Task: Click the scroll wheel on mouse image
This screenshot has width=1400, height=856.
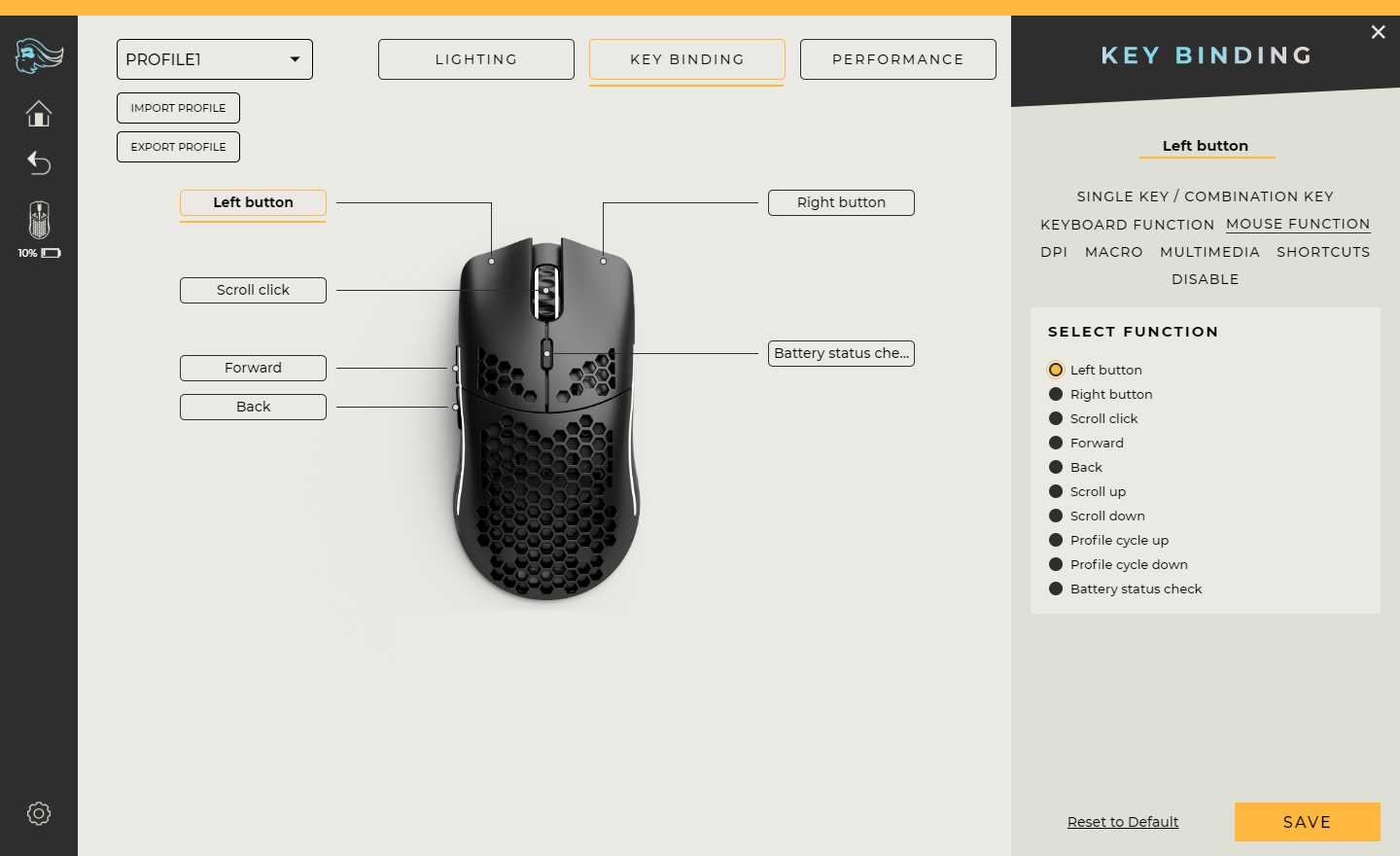Action: (x=546, y=290)
